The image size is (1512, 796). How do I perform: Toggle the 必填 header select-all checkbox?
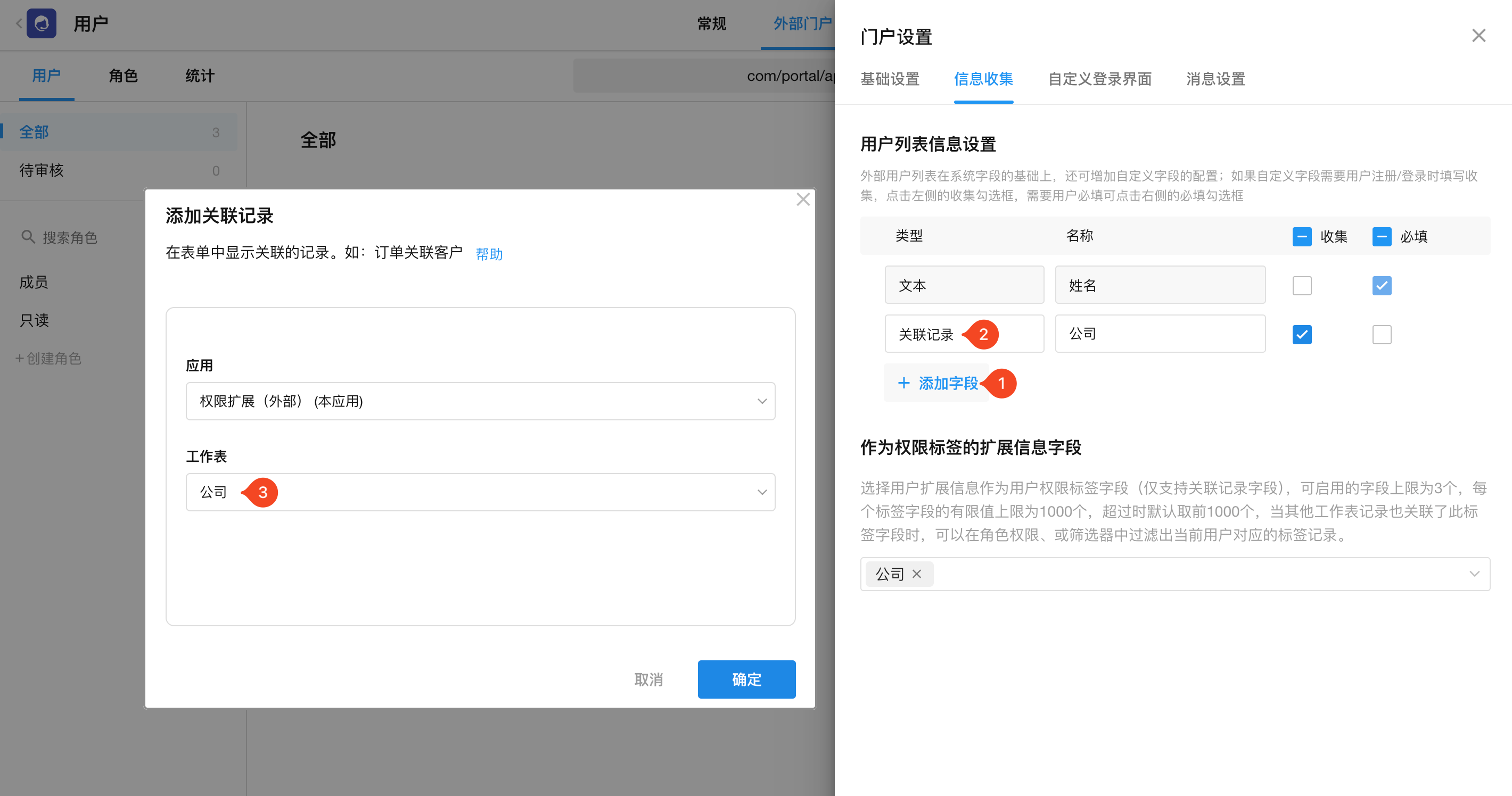[1381, 236]
